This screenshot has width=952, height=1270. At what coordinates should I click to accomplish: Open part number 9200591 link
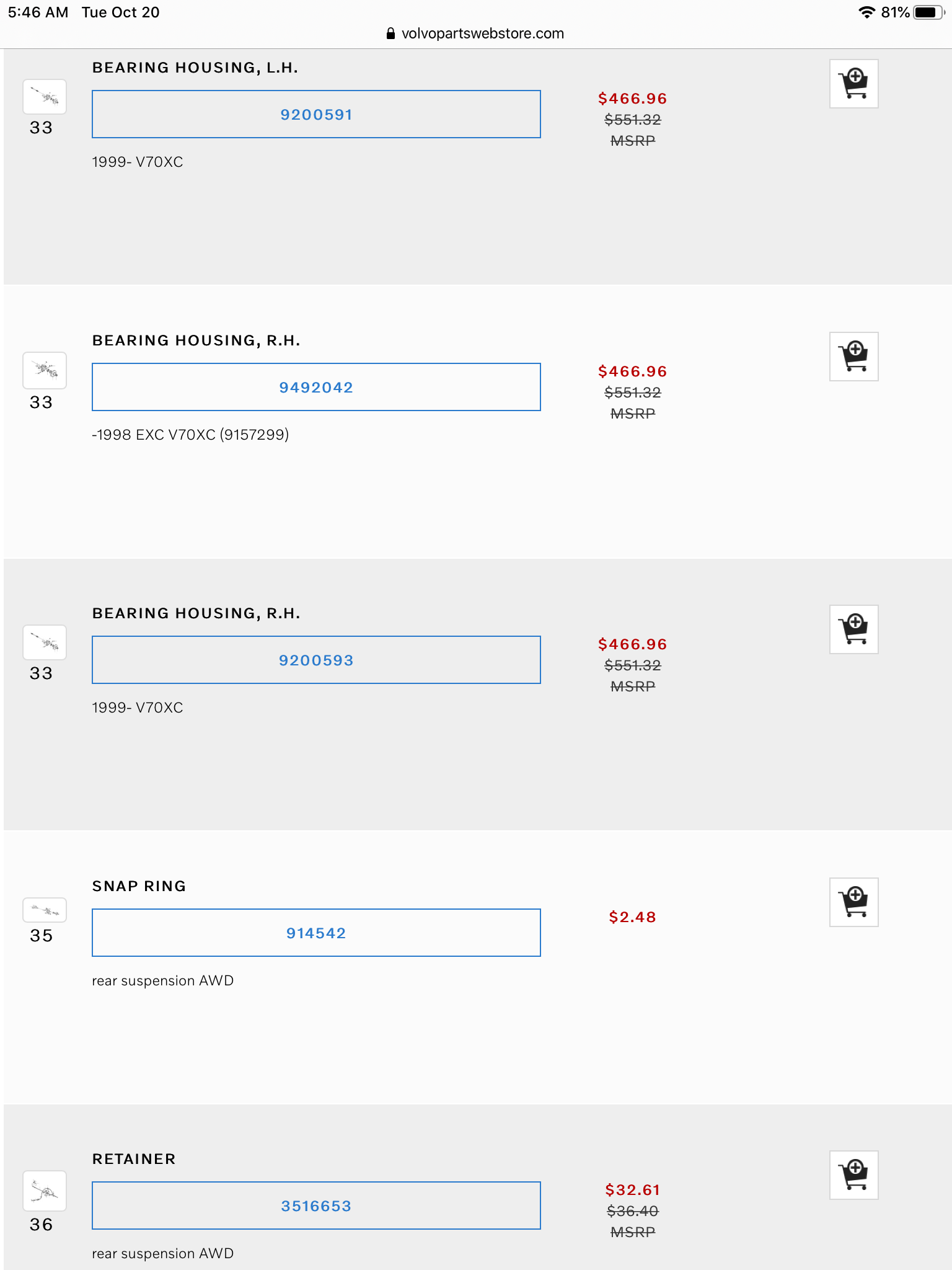coord(316,115)
